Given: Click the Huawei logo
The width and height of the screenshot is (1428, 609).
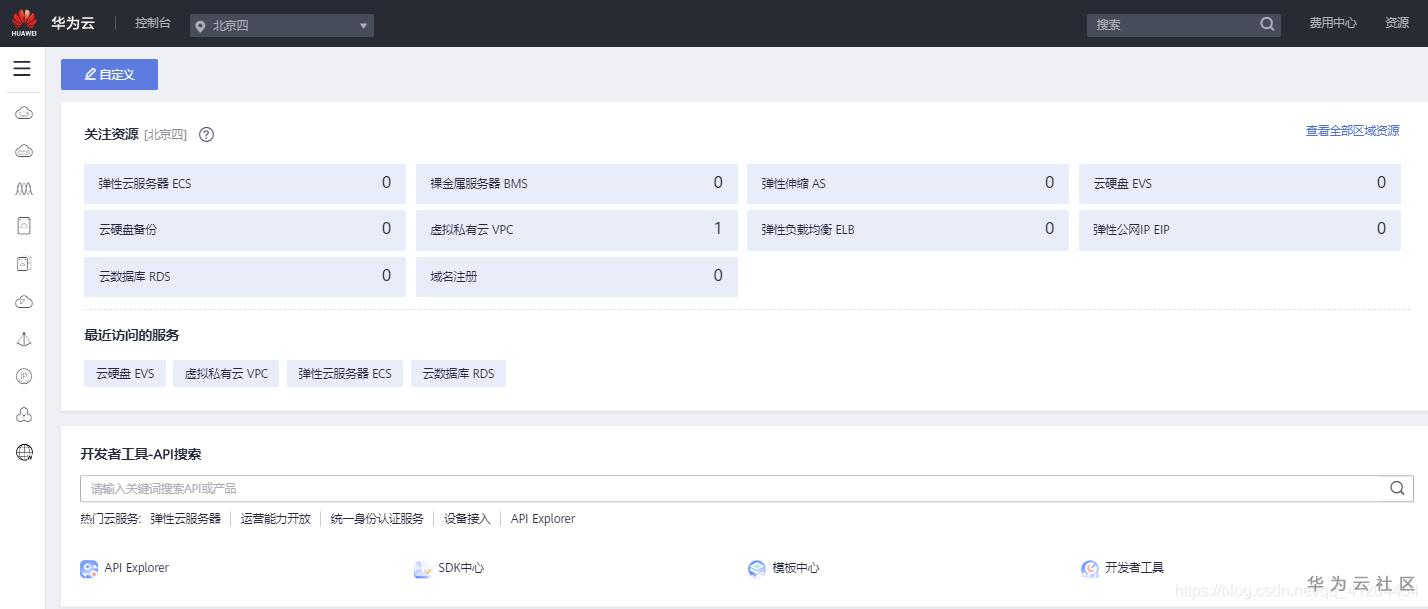Looking at the screenshot, I should (24, 22).
